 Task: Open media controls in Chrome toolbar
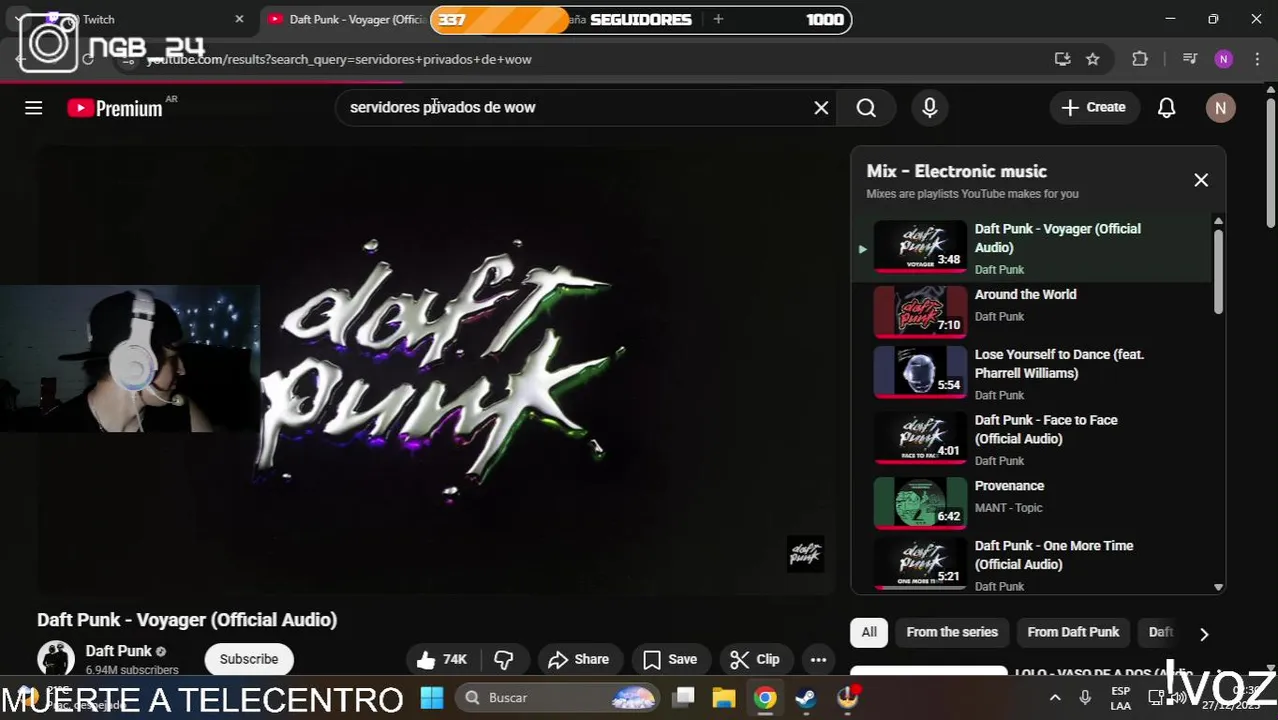point(1190,59)
